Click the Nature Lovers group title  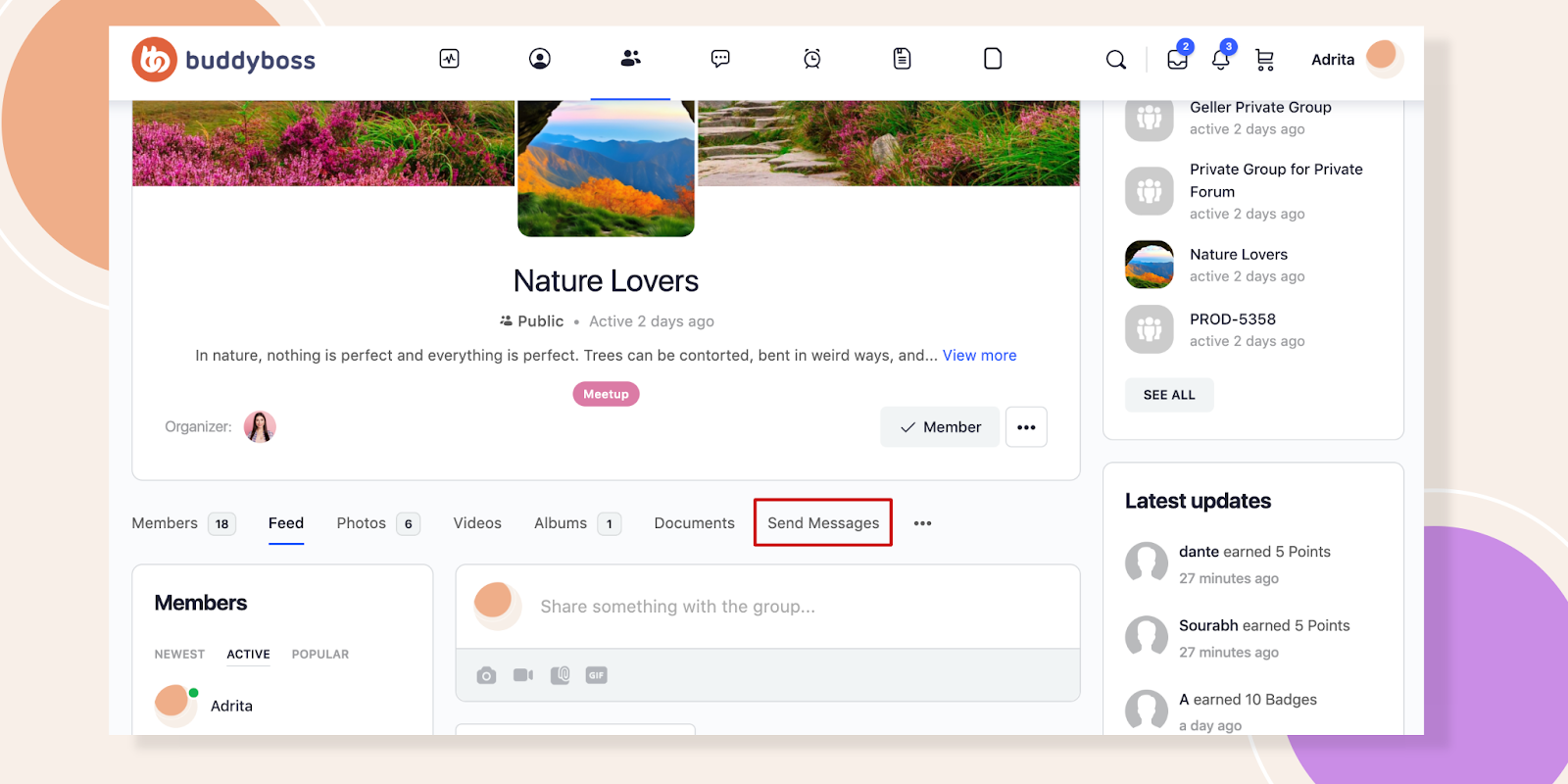pos(606,281)
